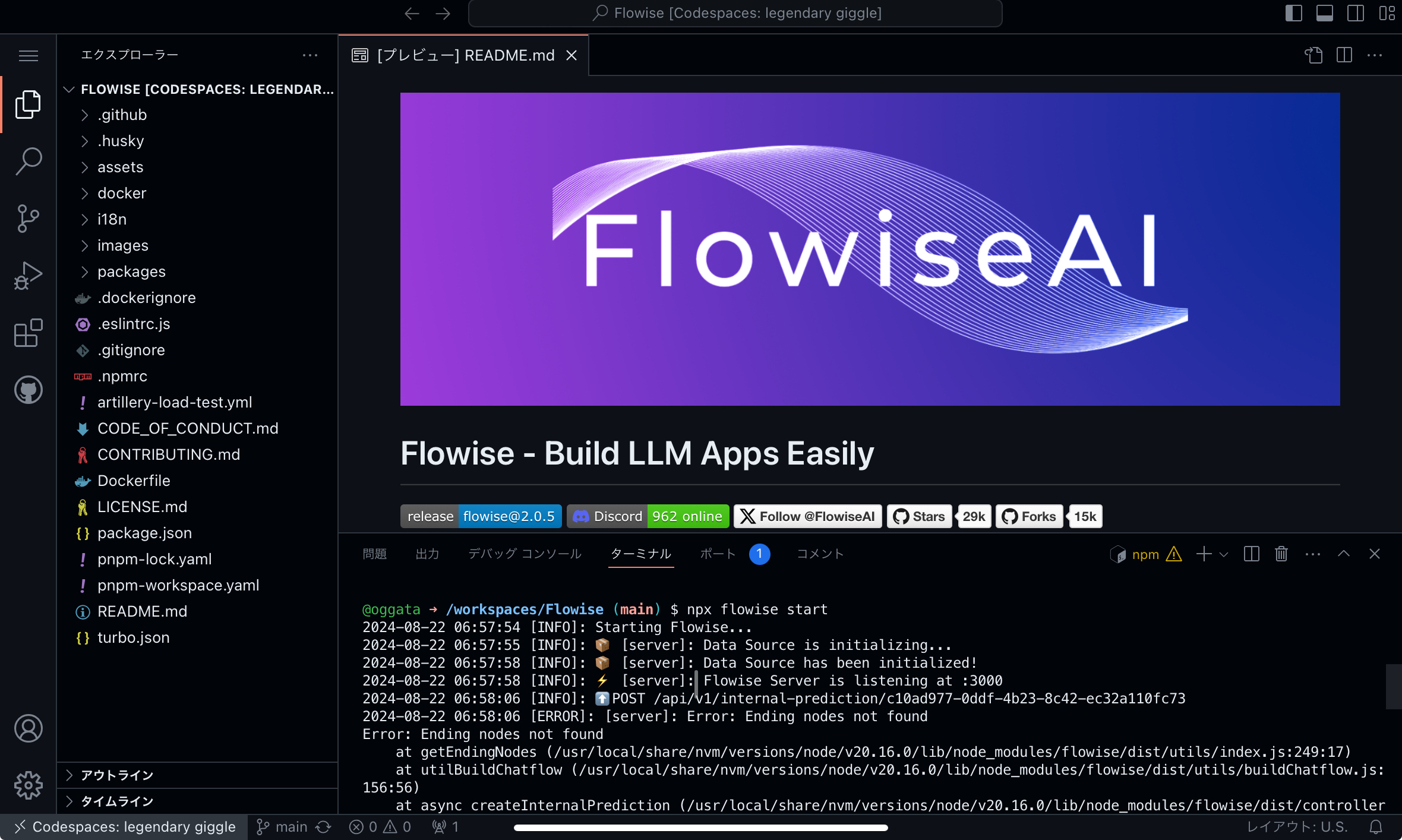The height and width of the screenshot is (840, 1402).
Task: Toggle the Primary Side Bar visibility
Action: click(1293, 12)
